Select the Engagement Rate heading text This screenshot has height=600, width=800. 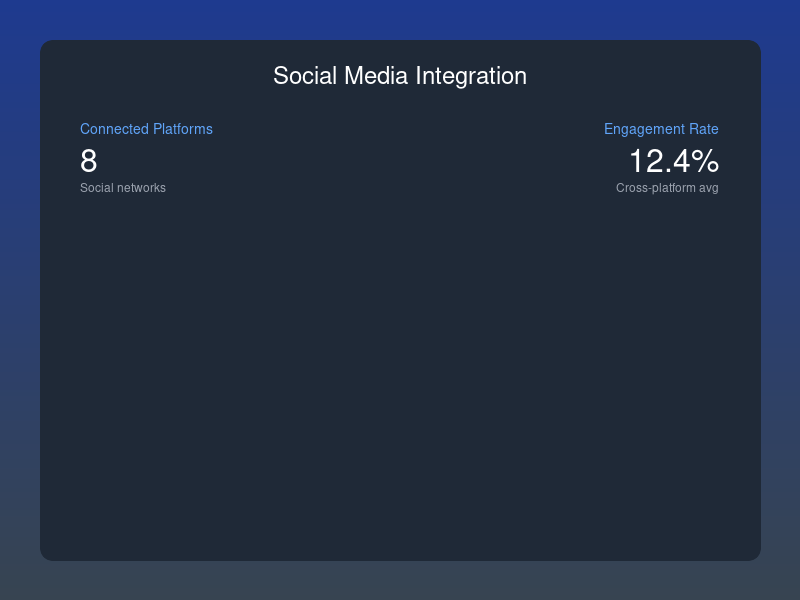coord(661,129)
